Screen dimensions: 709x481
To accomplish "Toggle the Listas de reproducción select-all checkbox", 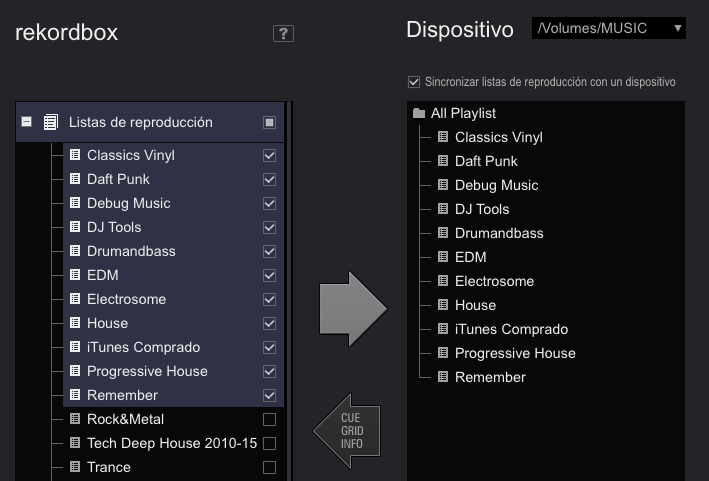I will point(269,122).
